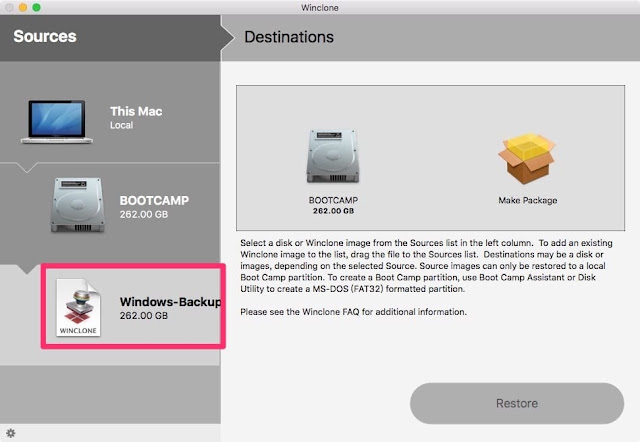Click the 262.00 GB size under Sources BOOTCAMP

pyautogui.click(x=144, y=214)
